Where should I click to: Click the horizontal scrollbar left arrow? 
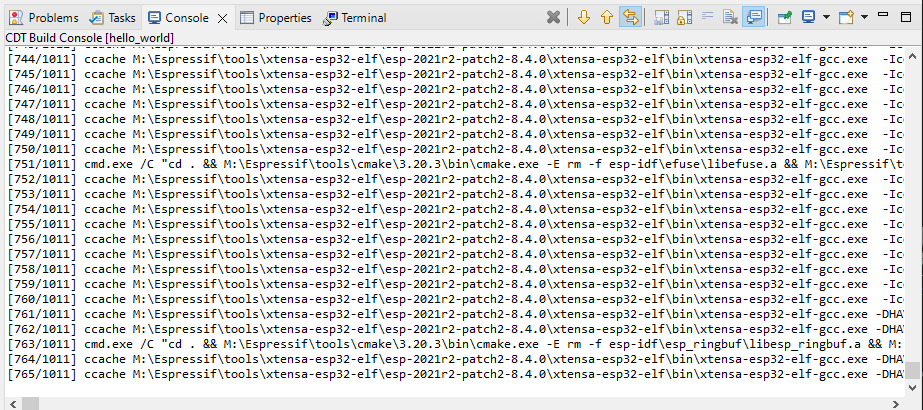(x=11, y=404)
